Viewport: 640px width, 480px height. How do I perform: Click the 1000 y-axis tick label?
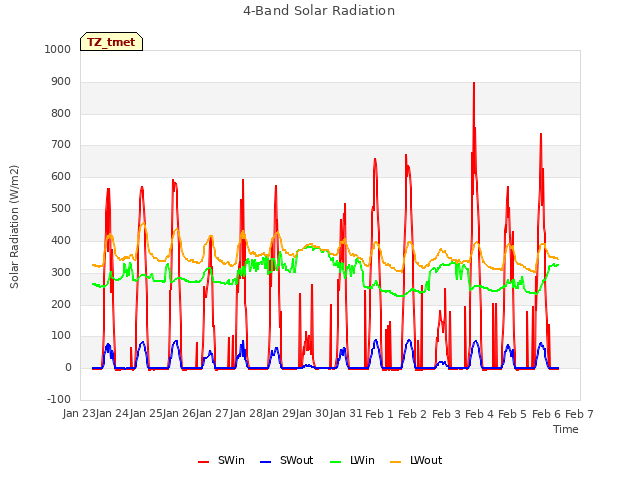coord(58,49)
